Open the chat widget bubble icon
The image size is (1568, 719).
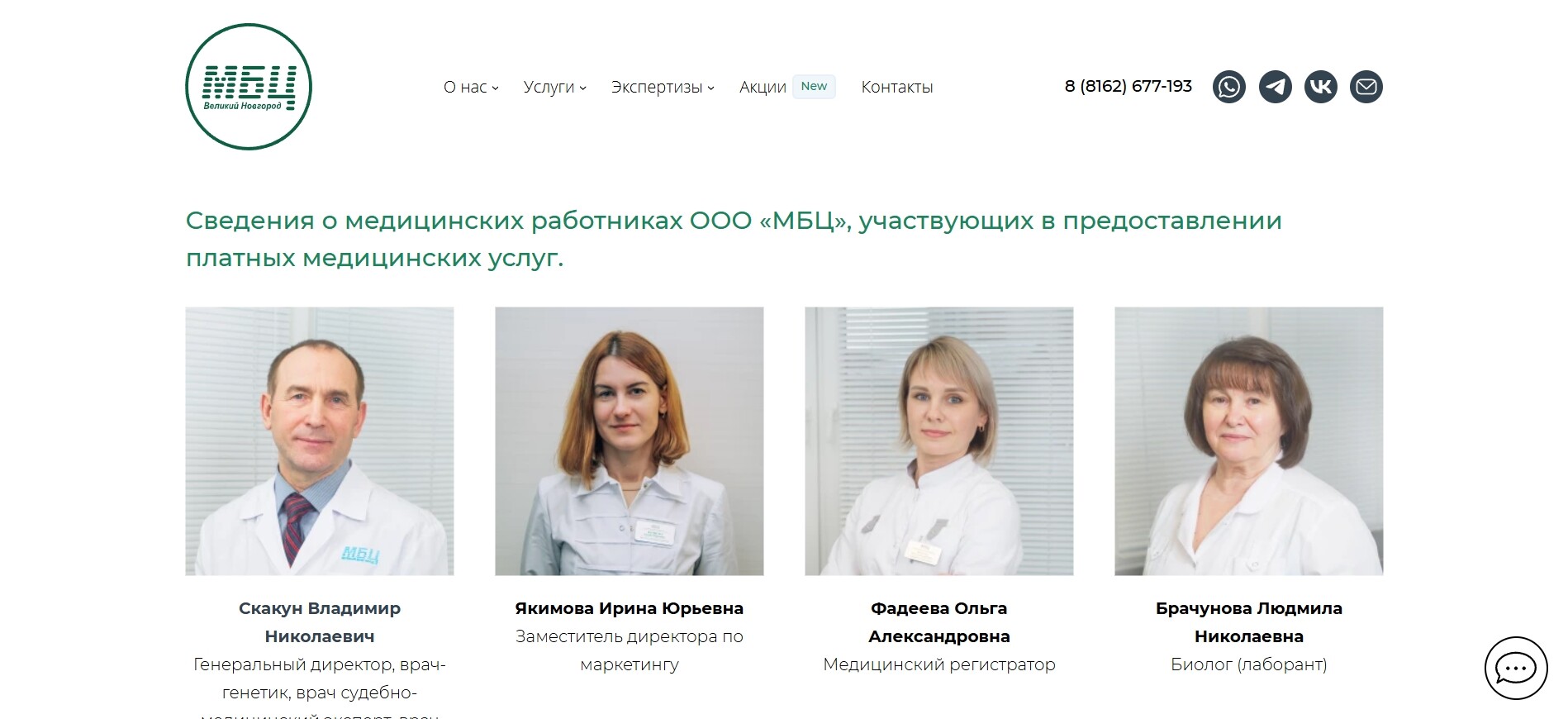1516,668
